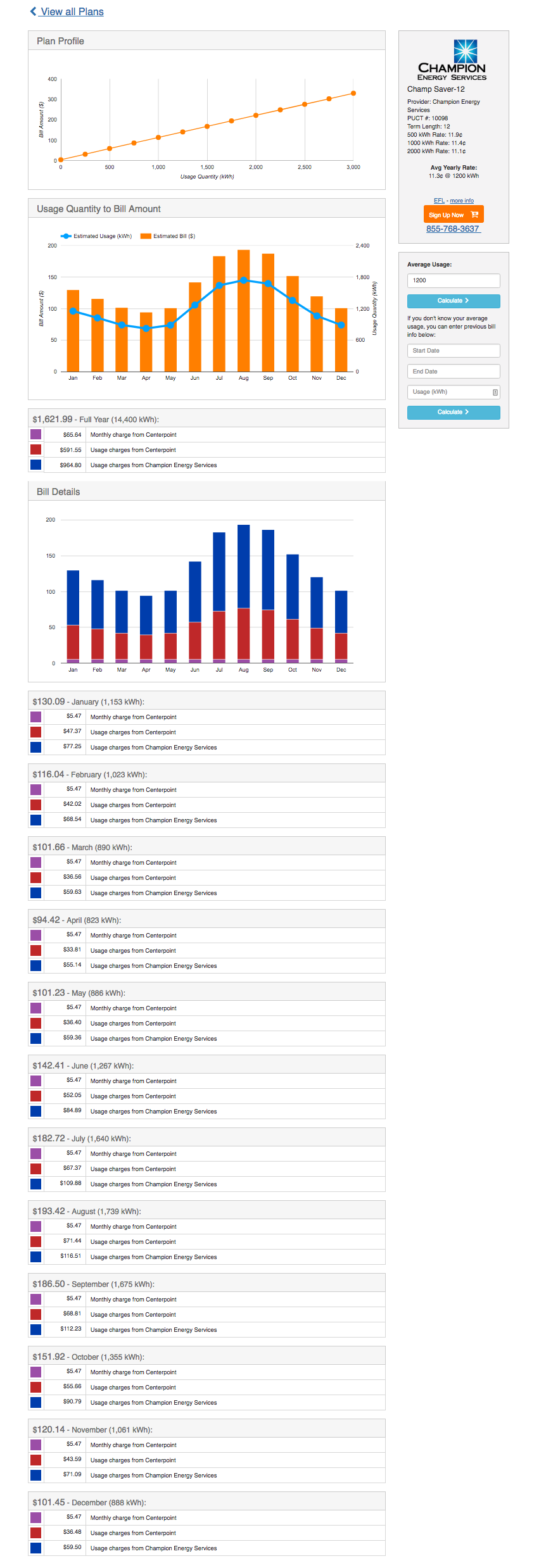Viewport: 546px width, 1568px height.
Task: Call the 855-768-3637 phone number link
Action: 453,229
